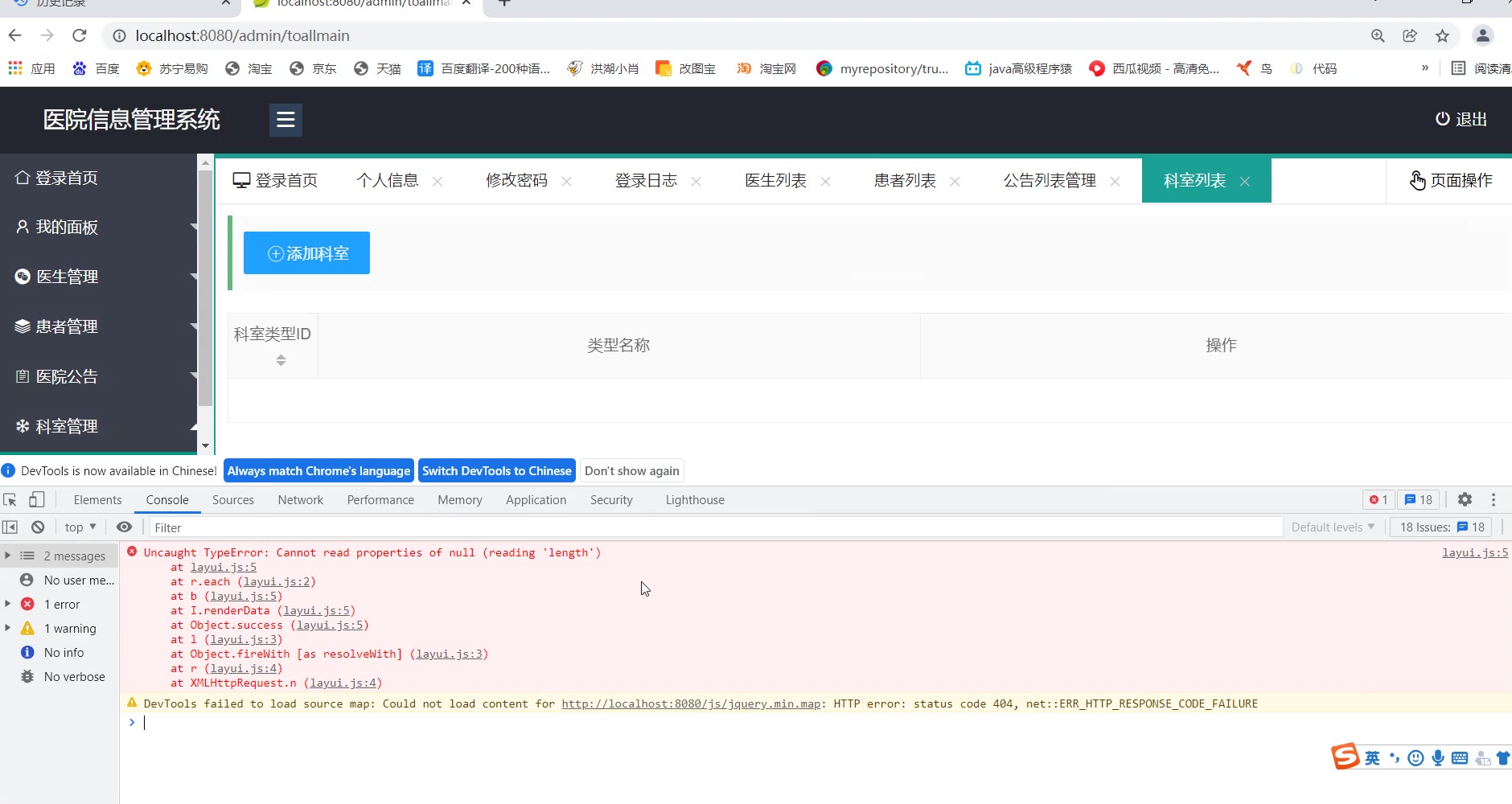The image size is (1512, 804).
Task: Click 添加科室 button
Action: [x=306, y=253]
